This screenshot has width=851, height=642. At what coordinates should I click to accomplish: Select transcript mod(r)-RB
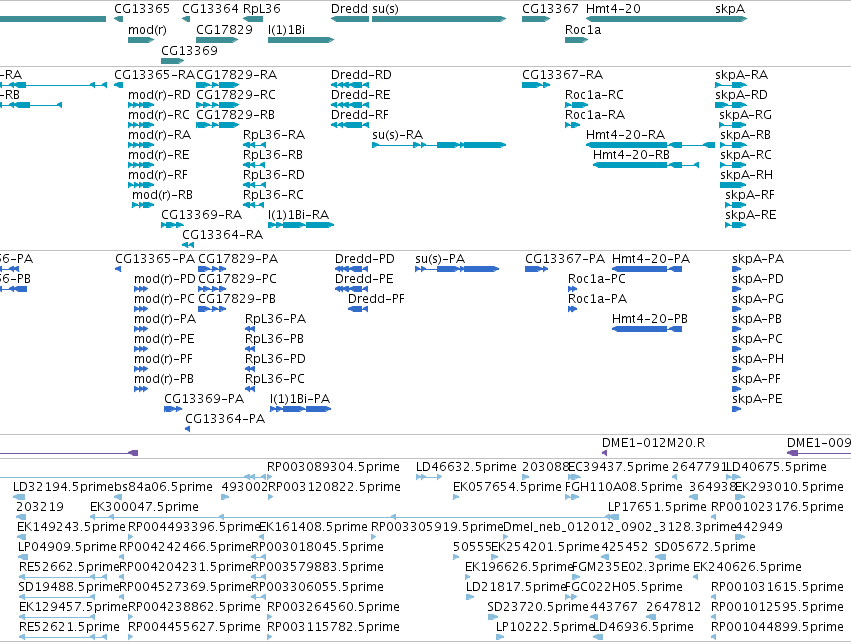(x=162, y=195)
